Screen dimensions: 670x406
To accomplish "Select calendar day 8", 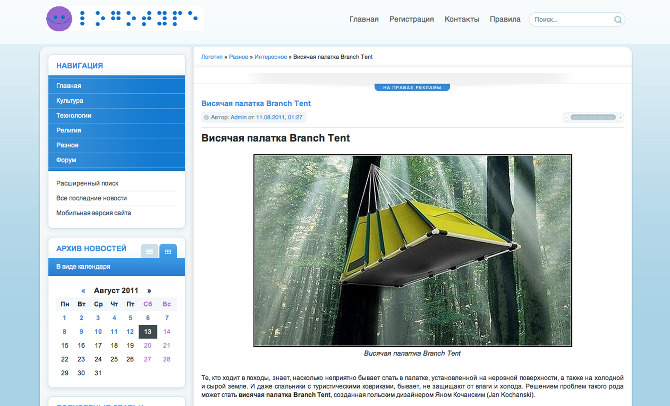I will point(65,332).
